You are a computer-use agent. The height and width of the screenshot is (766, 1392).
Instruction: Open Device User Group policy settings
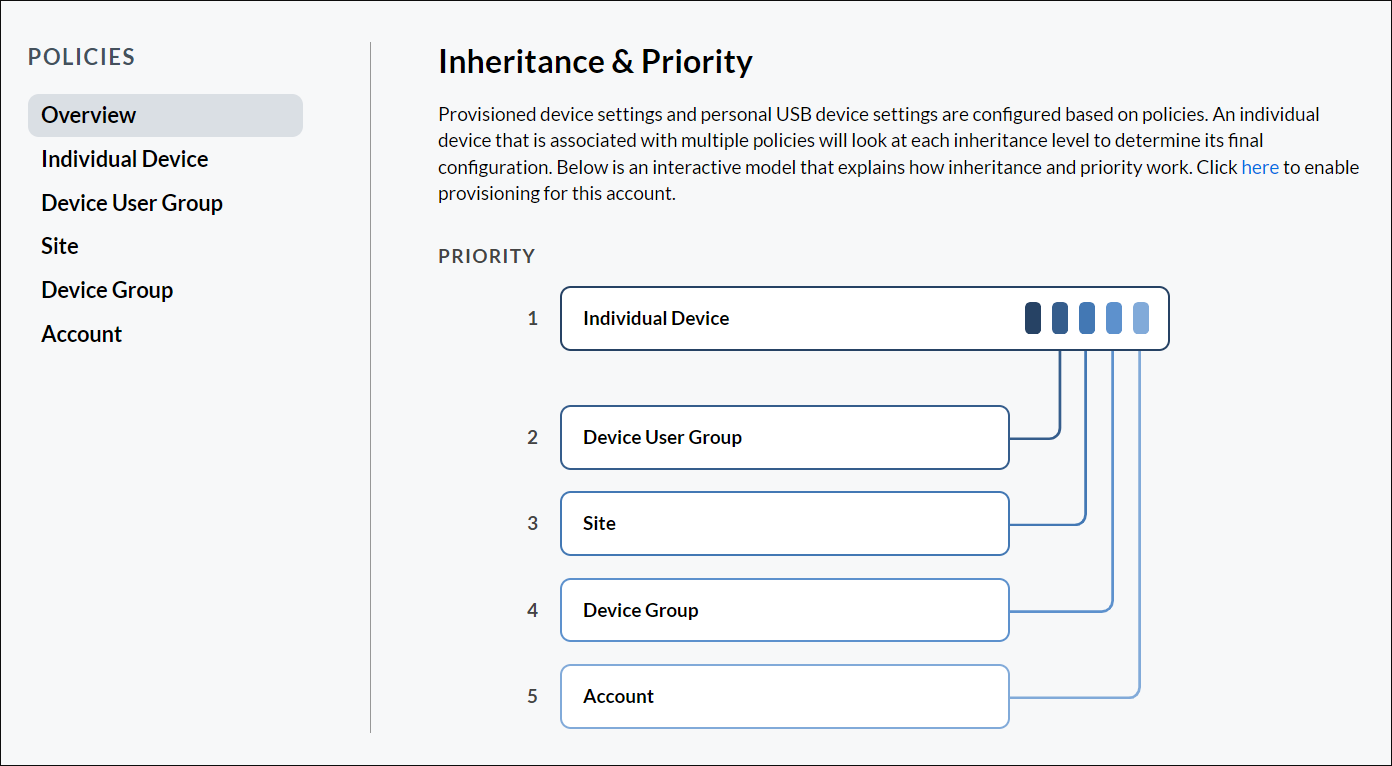pyautogui.click(x=131, y=202)
